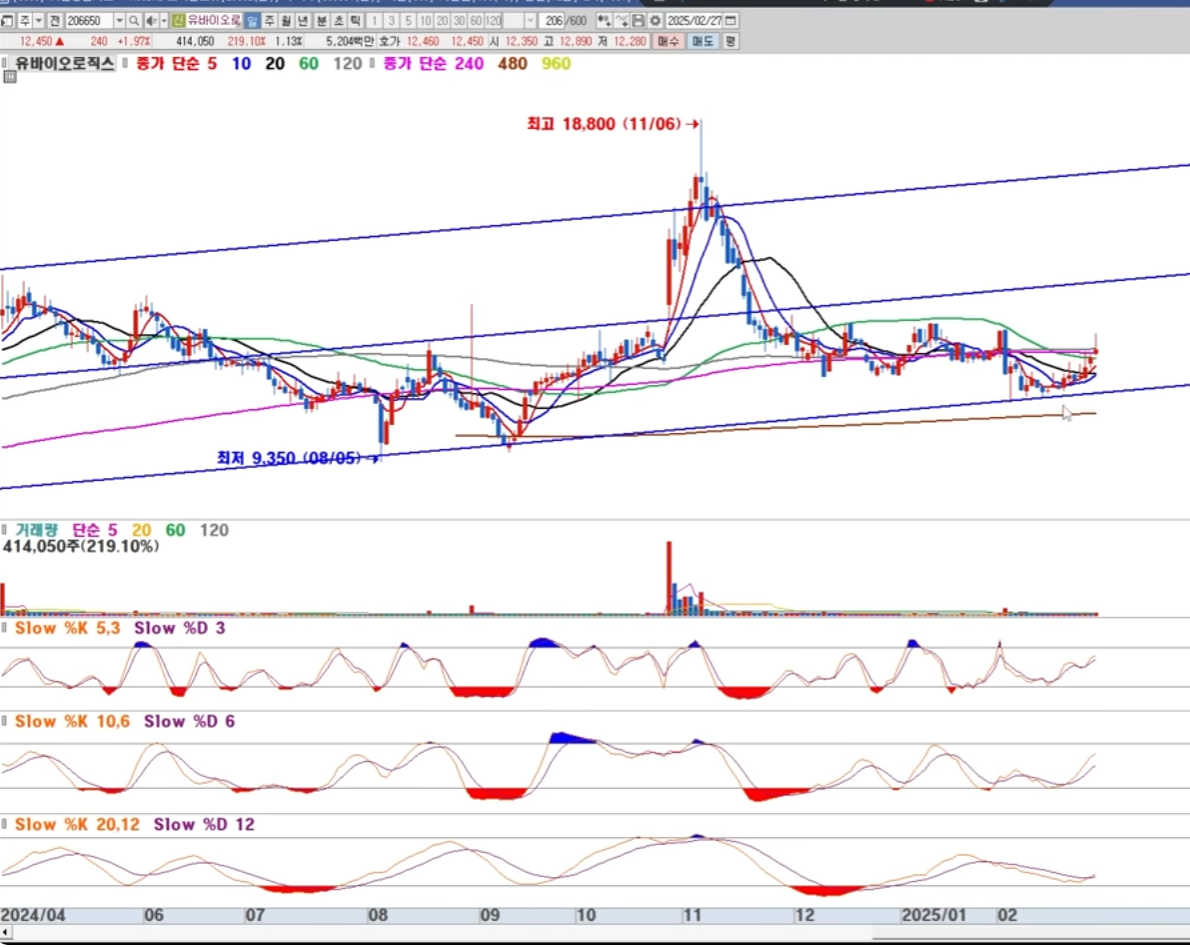Click the add indicator line icon
The image size is (1190, 947).
click(x=622, y=20)
